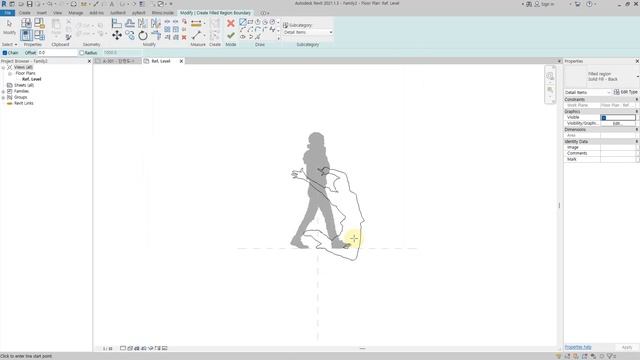Select Ref. Level in Project Browser
The height and width of the screenshot is (360, 640).
(31, 79)
